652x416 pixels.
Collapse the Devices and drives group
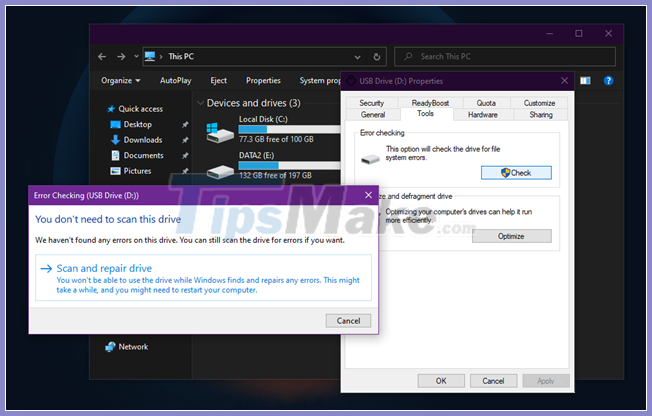point(200,103)
